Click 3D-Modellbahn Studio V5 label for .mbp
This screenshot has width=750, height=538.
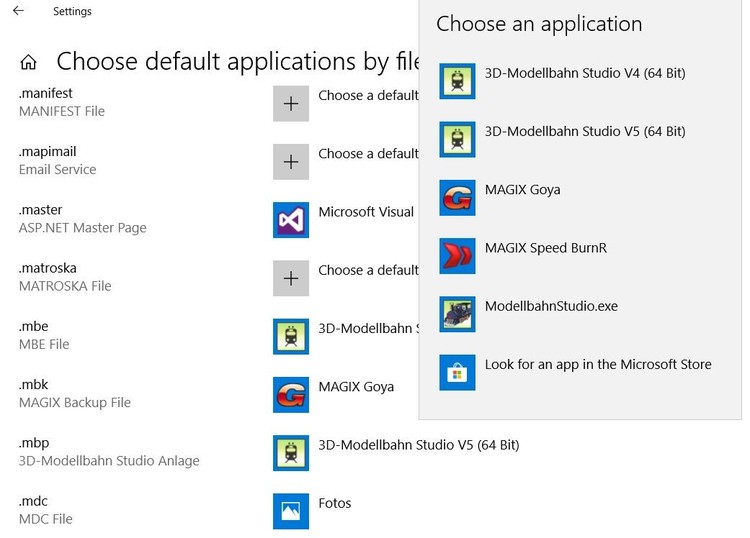pos(419,445)
